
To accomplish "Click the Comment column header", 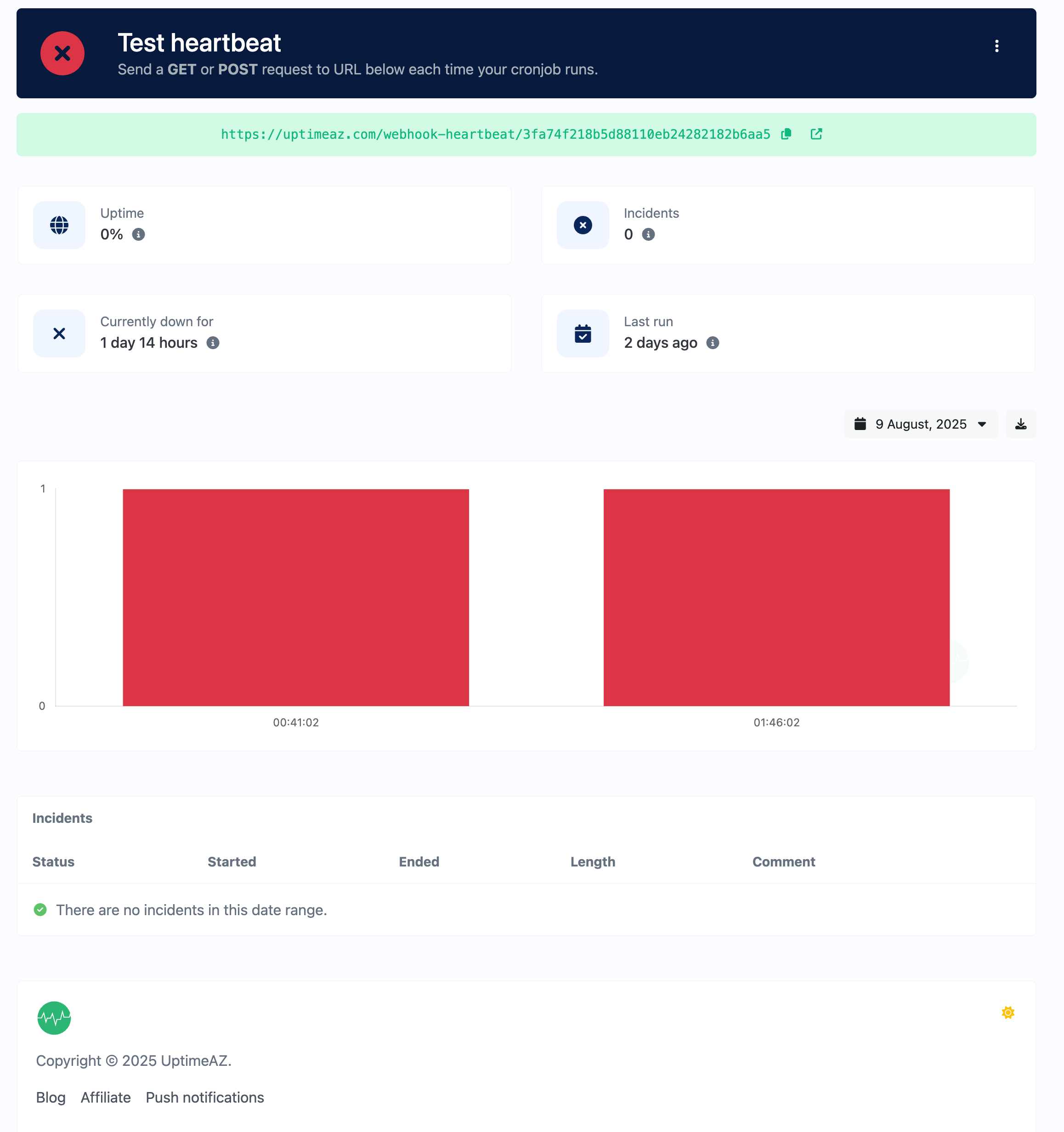I will pos(784,862).
